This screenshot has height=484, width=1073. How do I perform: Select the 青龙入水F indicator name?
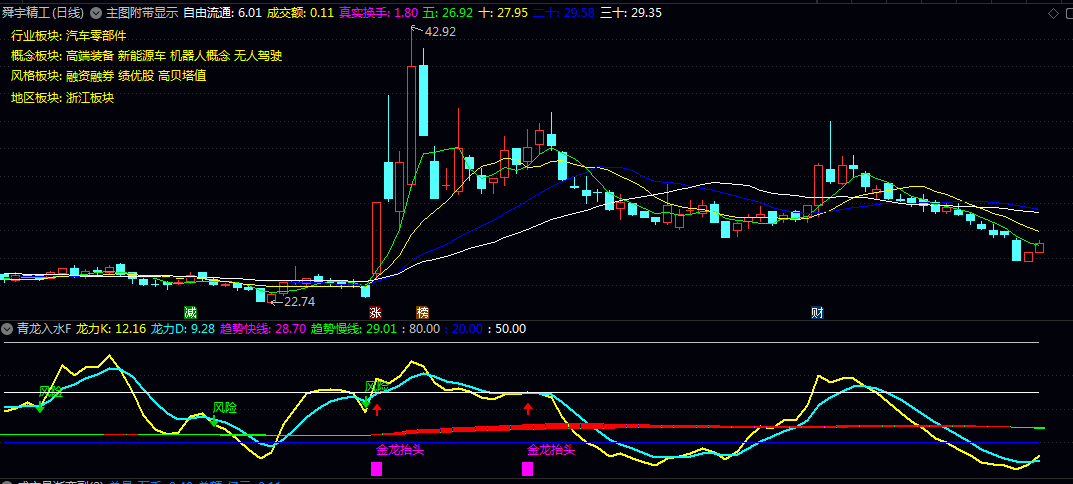point(43,328)
